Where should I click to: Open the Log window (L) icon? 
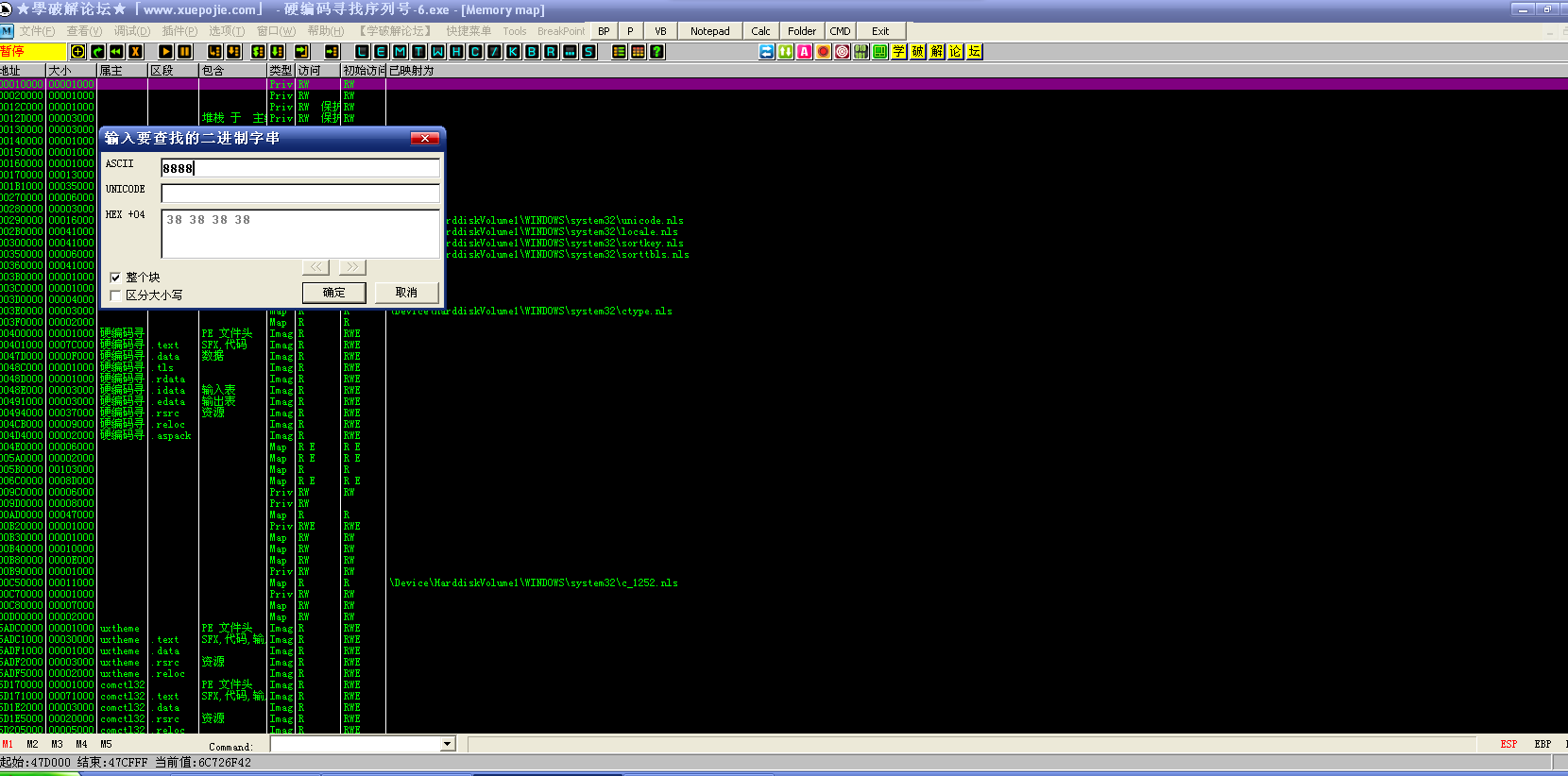(363, 52)
